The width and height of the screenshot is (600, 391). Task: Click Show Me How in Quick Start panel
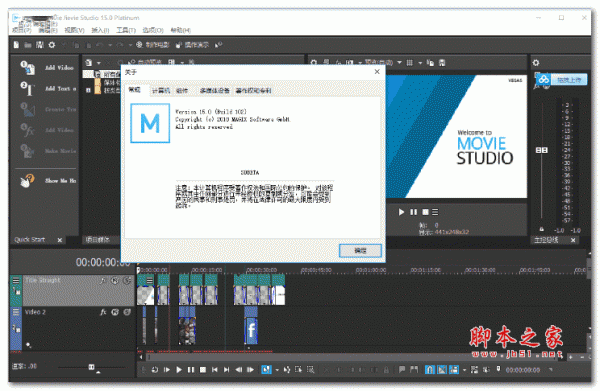click(48, 180)
